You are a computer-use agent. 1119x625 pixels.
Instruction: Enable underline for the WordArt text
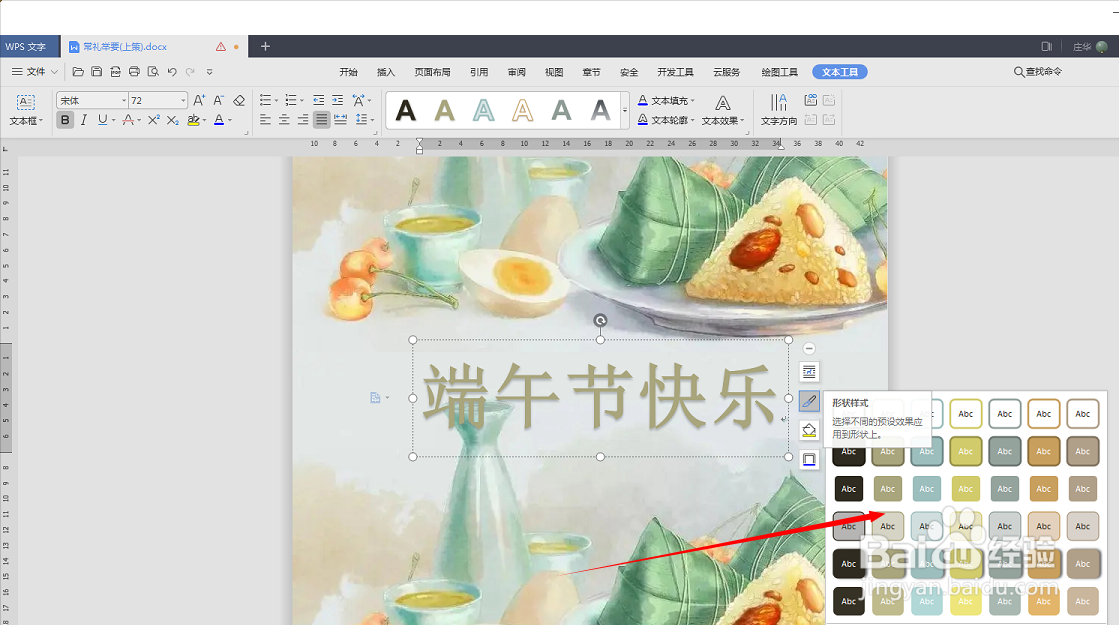pos(104,120)
